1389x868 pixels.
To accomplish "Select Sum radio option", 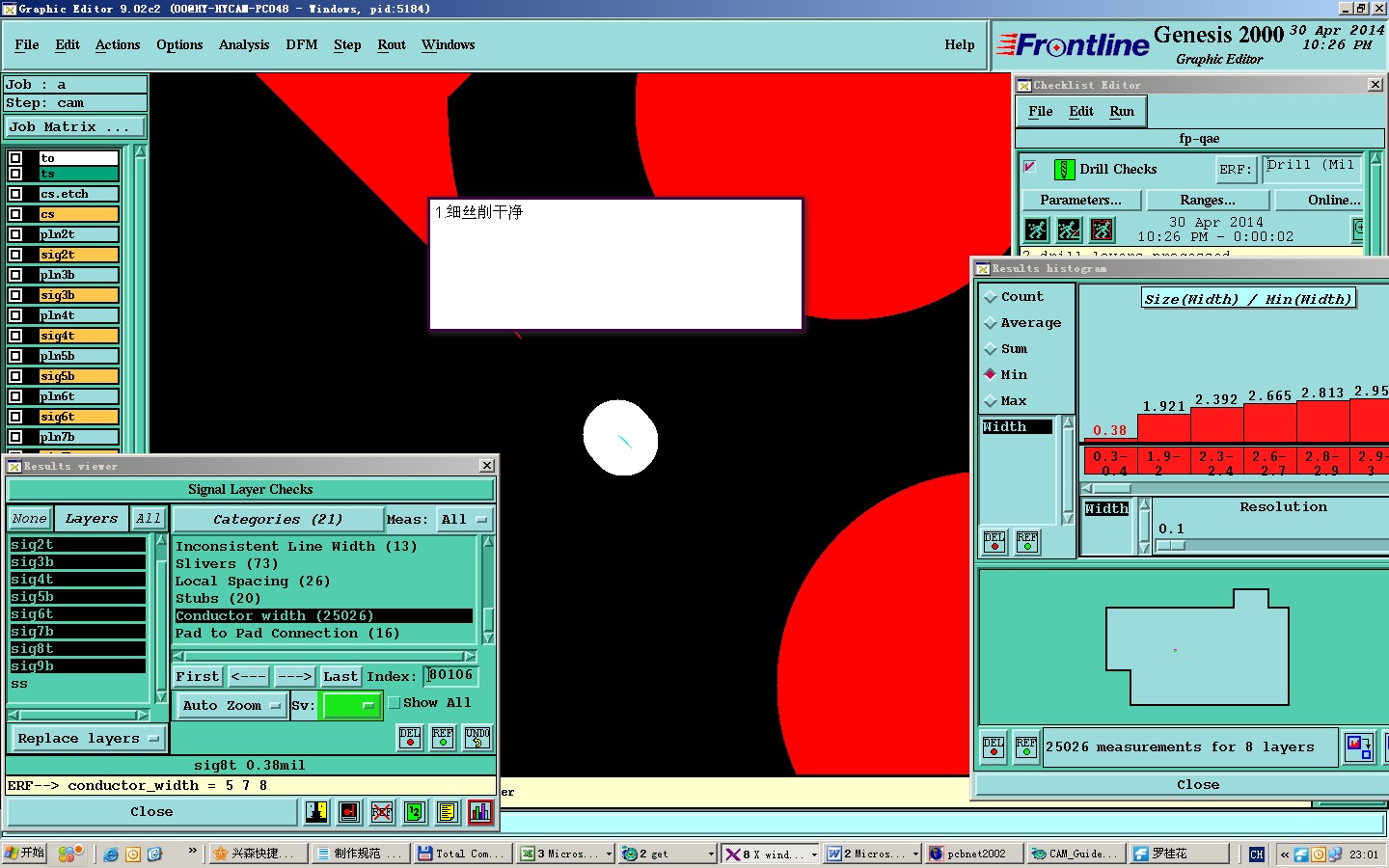I will pyautogui.click(x=991, y=349).
